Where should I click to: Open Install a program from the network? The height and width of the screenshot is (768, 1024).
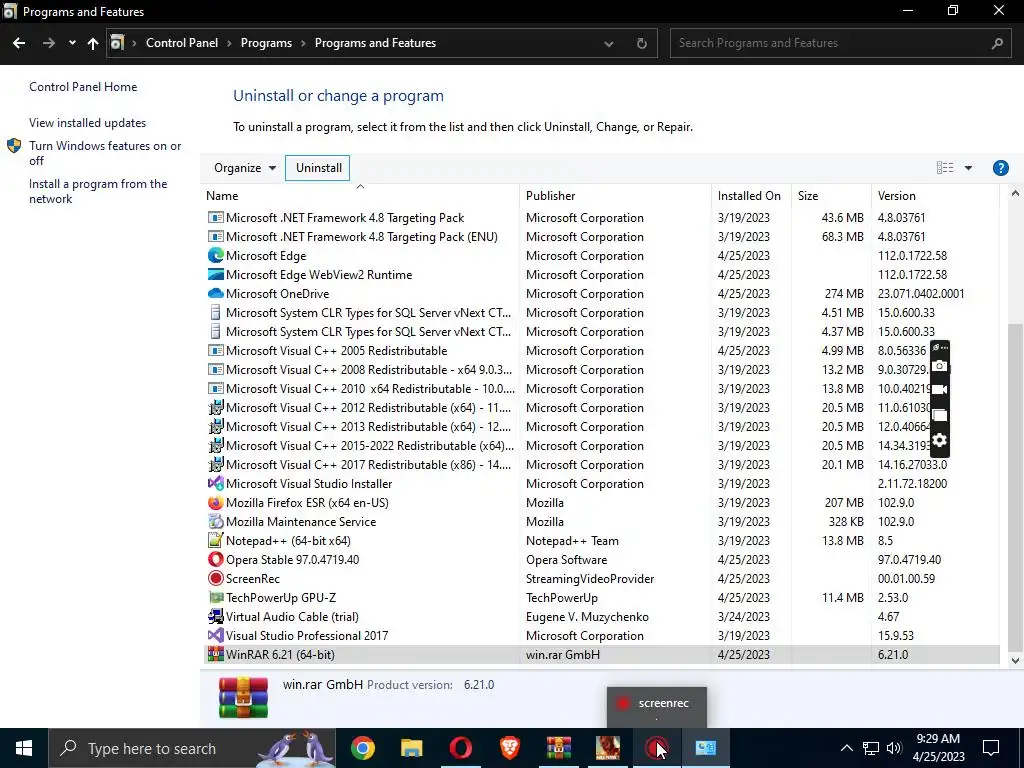point(98,191)
